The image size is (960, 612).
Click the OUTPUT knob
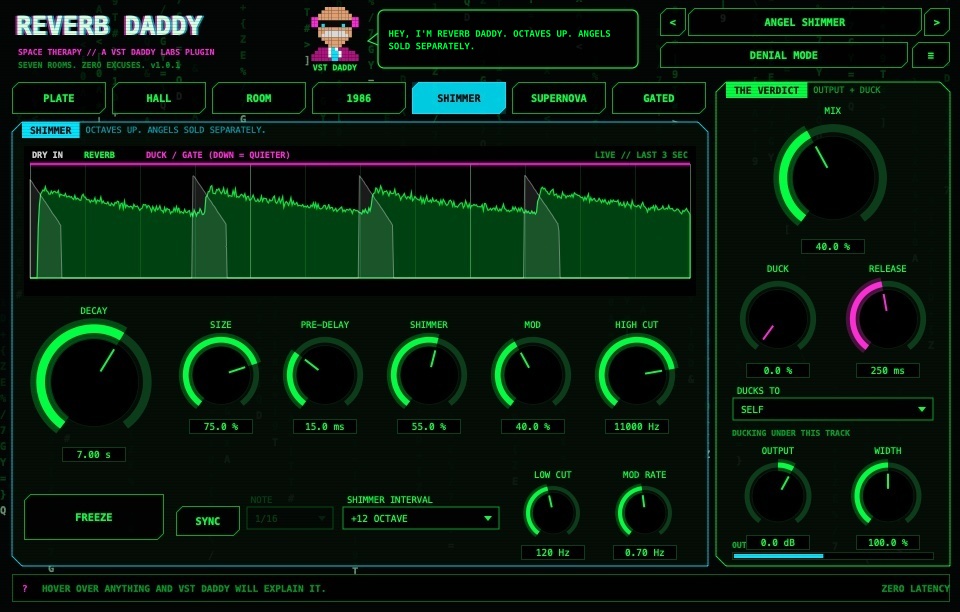[x=778, y=494]
